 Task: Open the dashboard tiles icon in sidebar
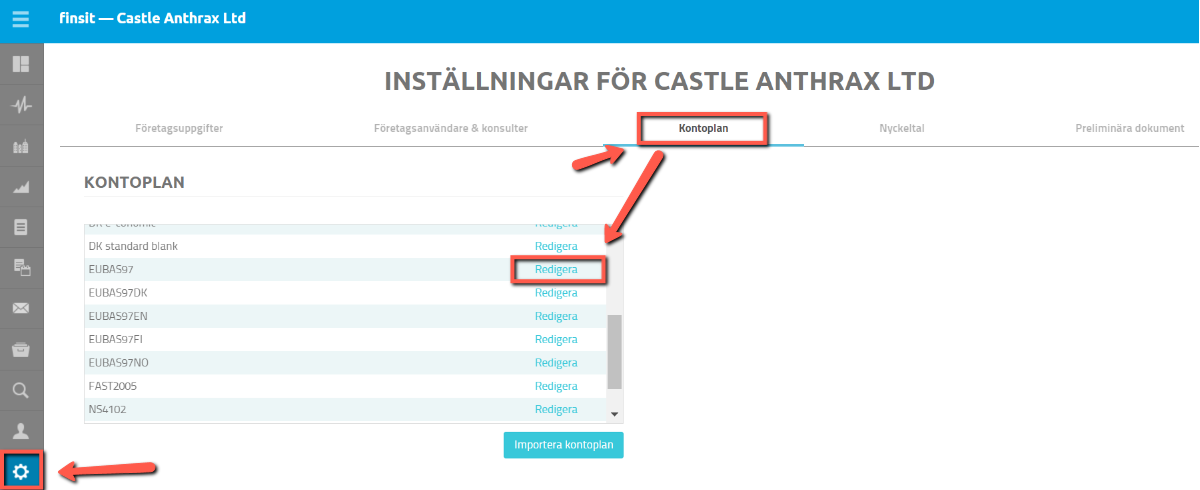pyautogui.click(x=21, y=64)
